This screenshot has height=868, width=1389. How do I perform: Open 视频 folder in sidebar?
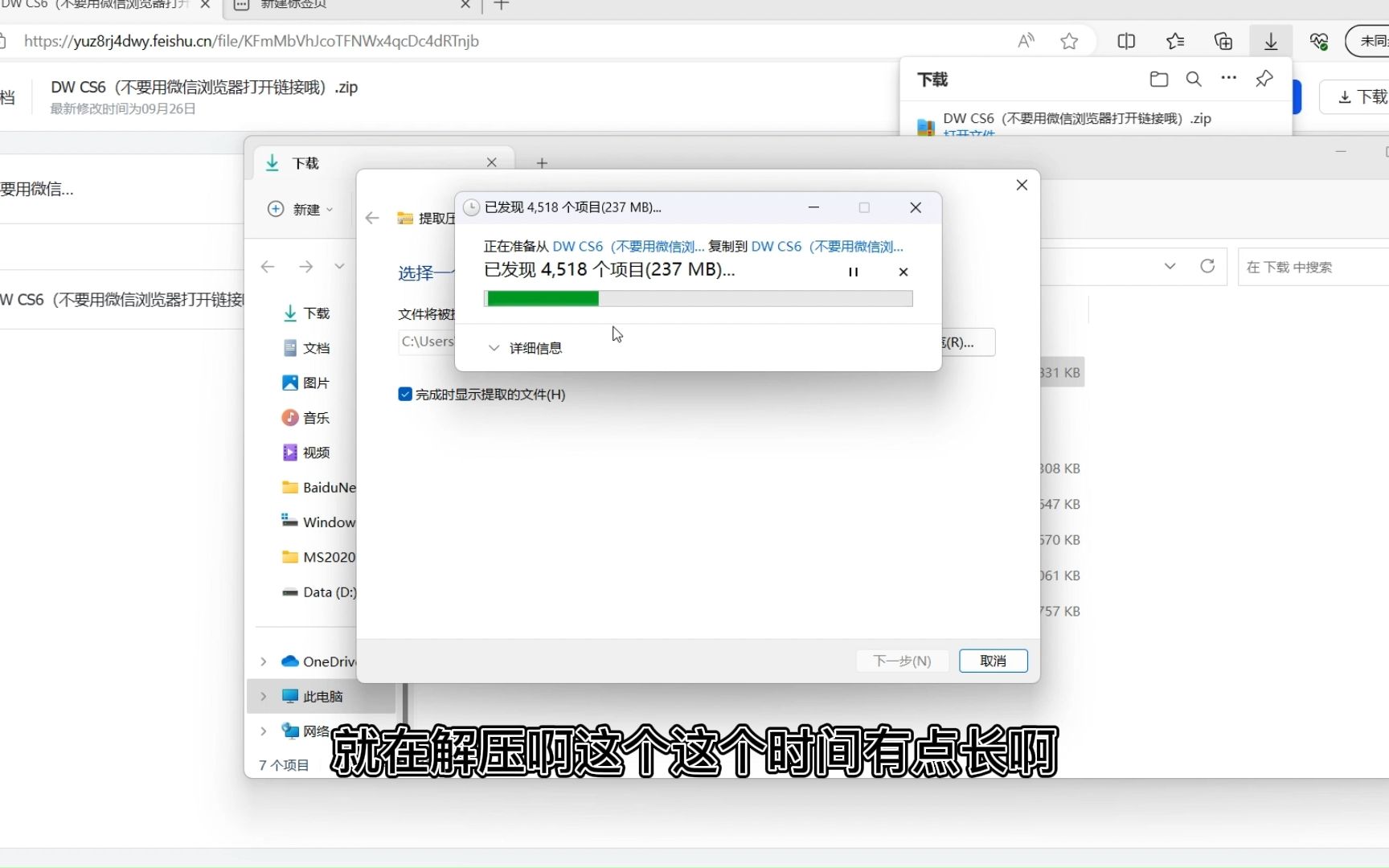click(x=307, y=452)
